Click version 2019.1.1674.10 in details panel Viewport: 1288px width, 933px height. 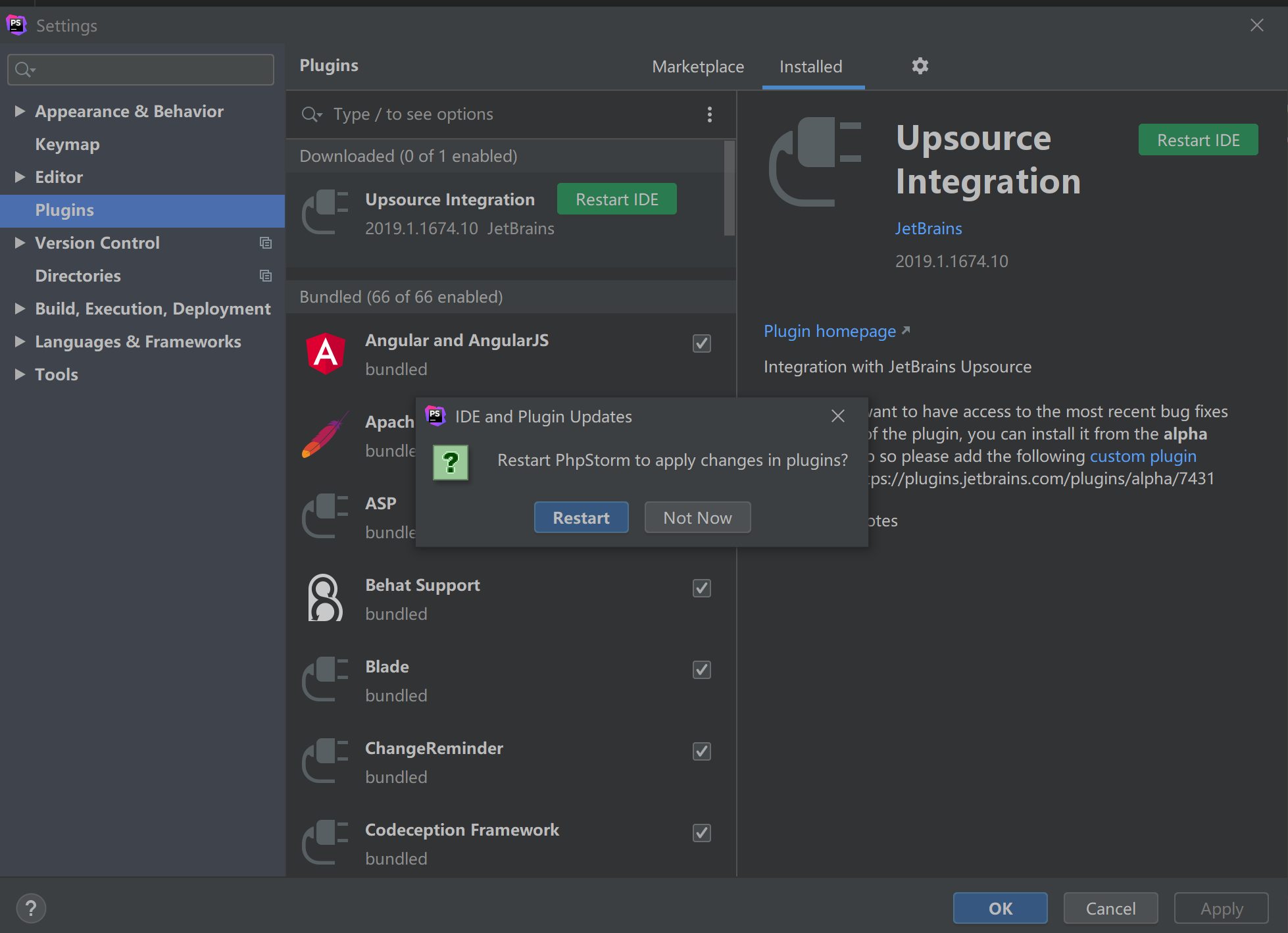951,261
